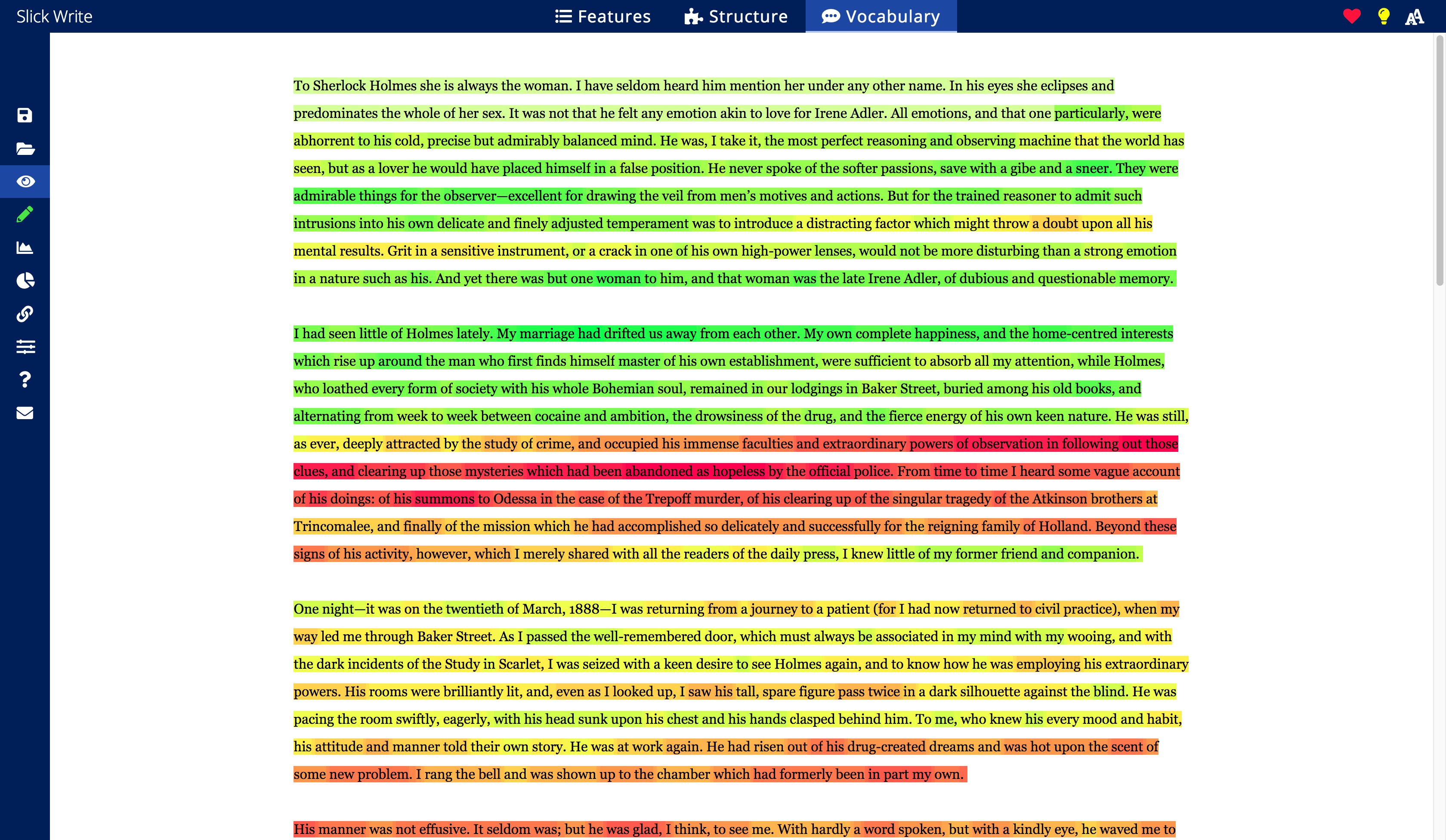1446x840 pixels.
Task: Click the save disk icon in sidebar
Action: click(25, 115)
